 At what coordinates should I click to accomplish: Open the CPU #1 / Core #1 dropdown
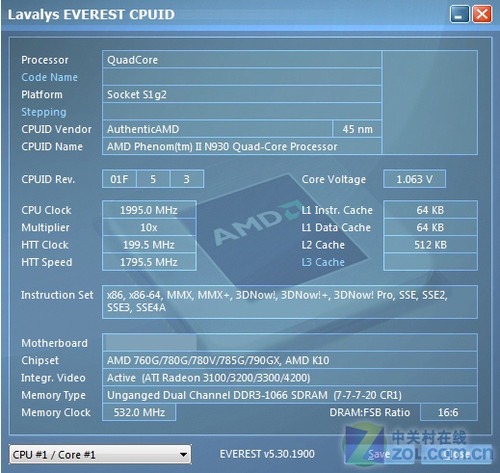(x=100, y=454)
